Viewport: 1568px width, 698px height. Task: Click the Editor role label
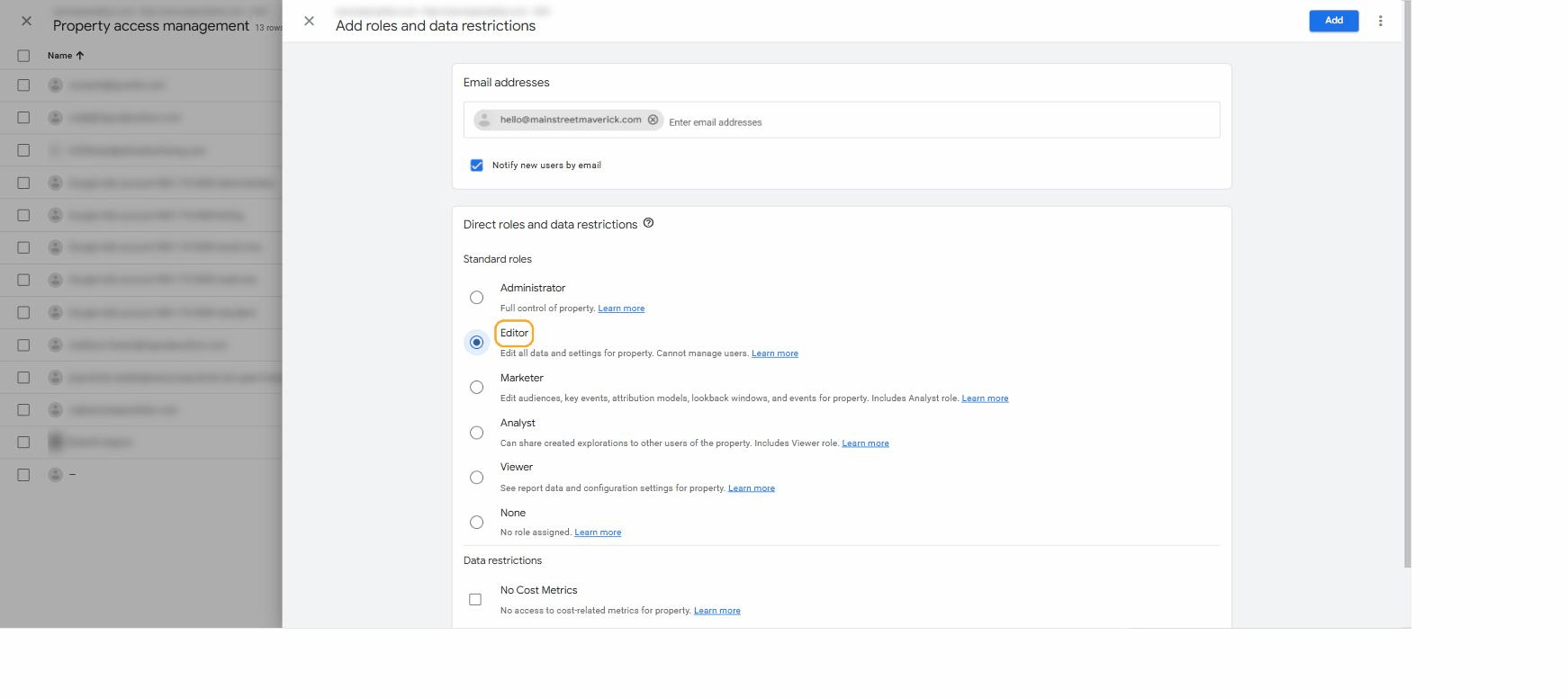(514, 333)
